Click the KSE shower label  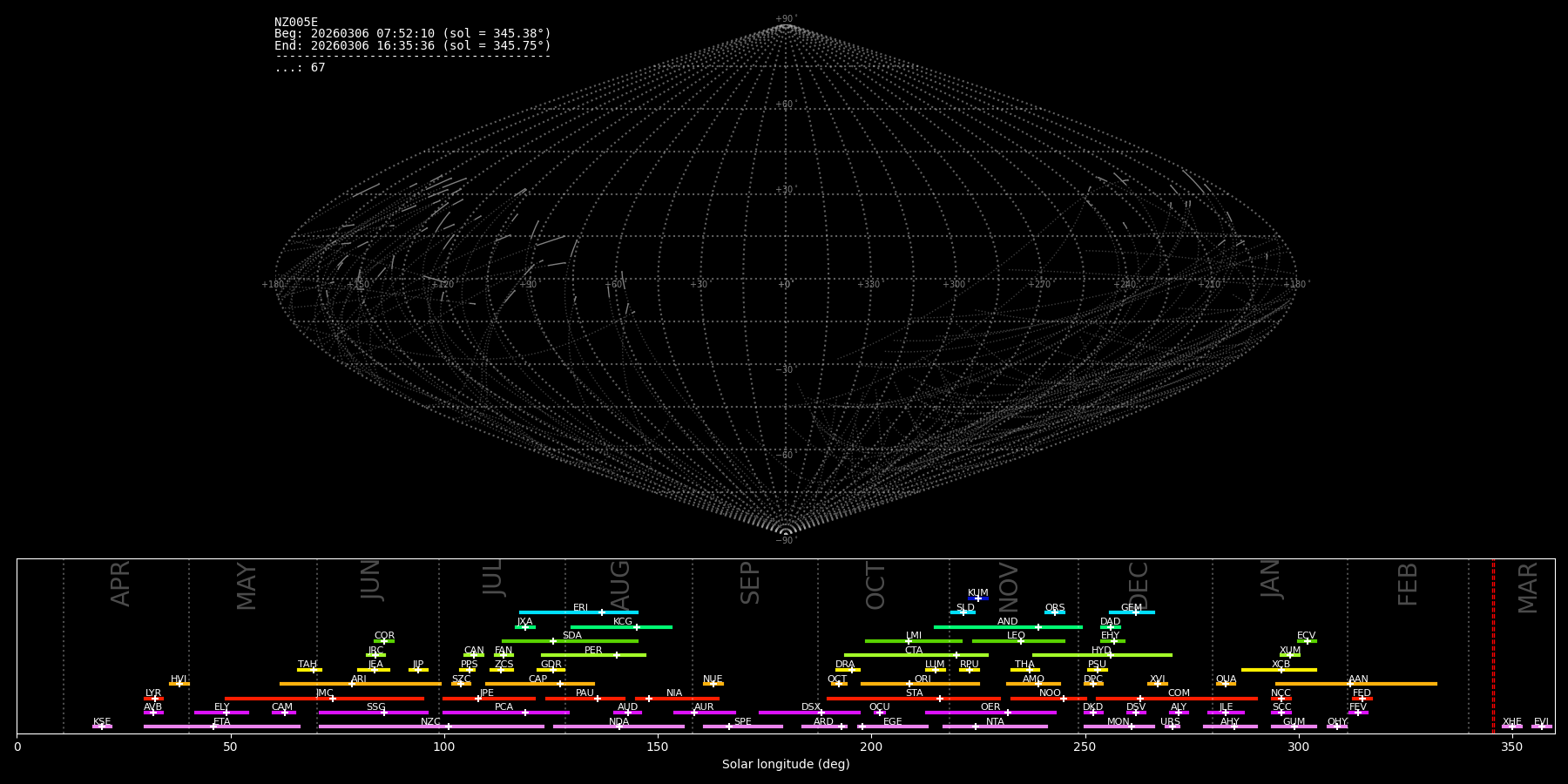tap(102, 722)
